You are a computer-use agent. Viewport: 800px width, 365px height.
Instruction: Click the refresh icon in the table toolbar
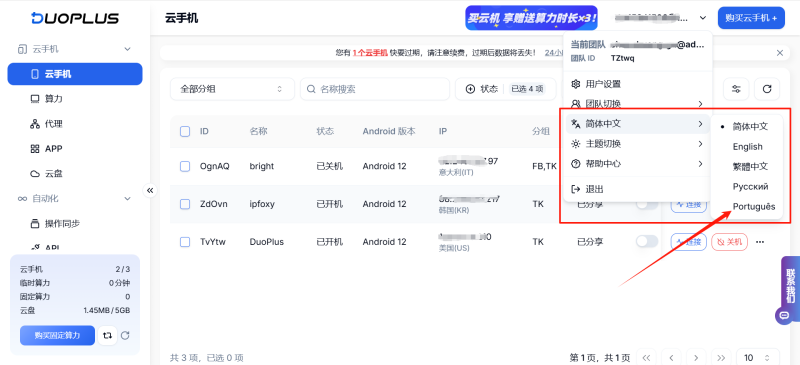pyautogui.click(x=766, y=89)
